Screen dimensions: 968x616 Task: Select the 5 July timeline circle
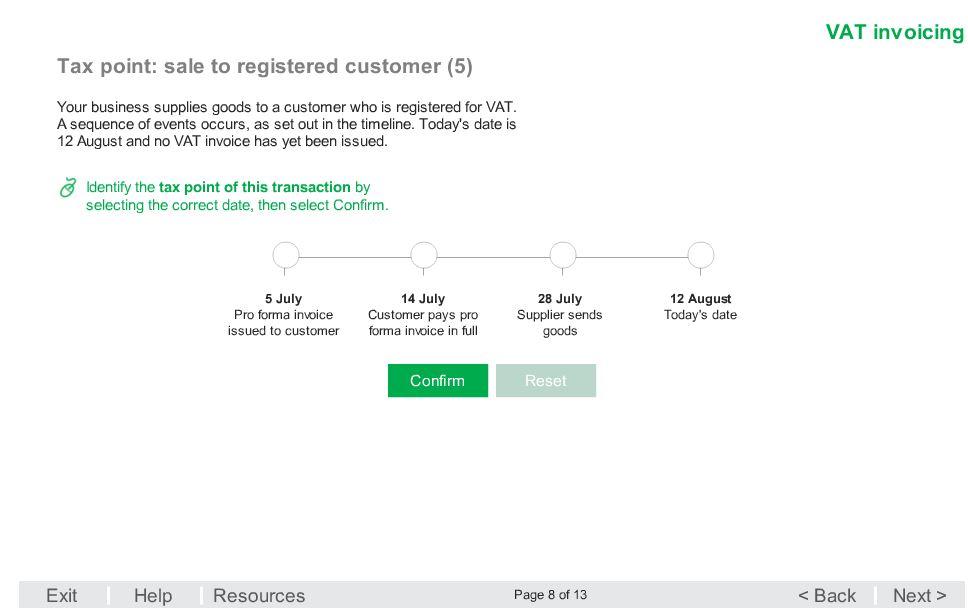286,255
